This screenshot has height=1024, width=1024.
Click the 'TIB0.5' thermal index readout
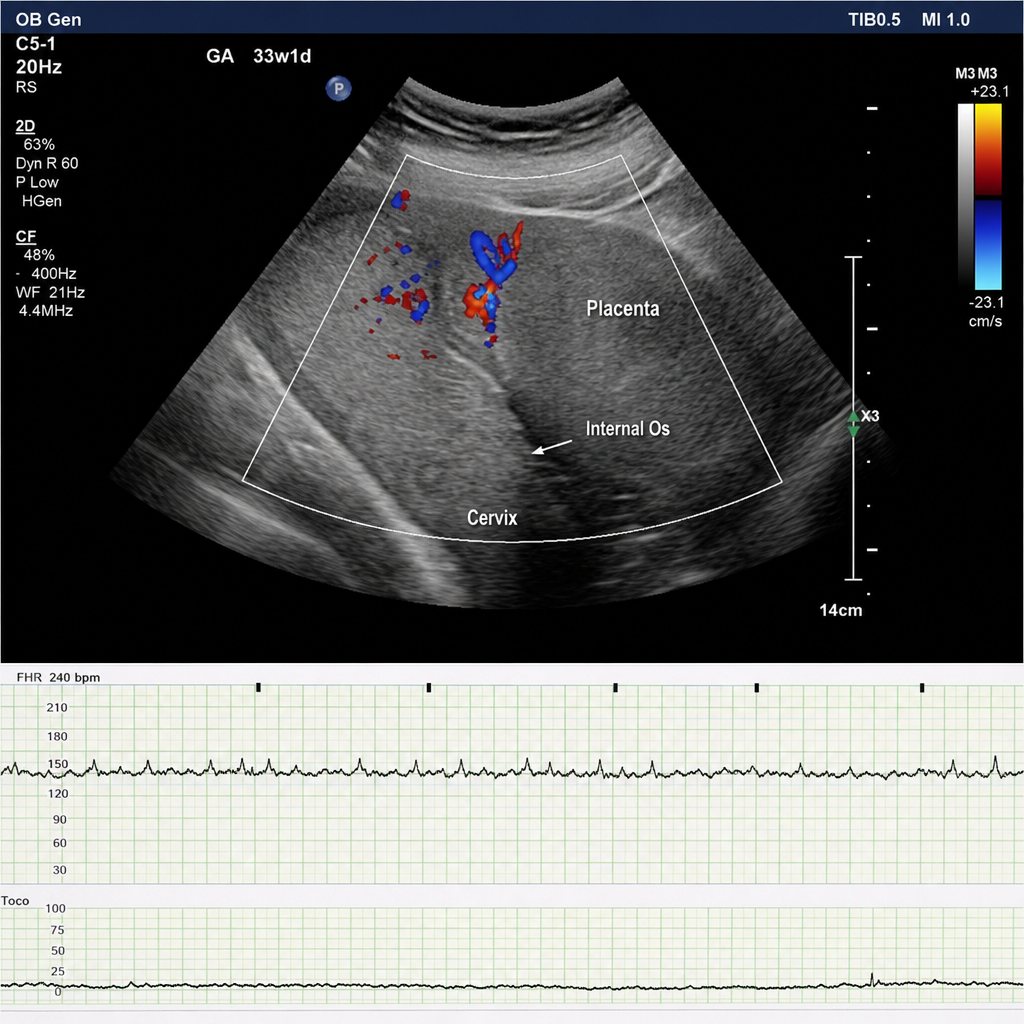(874, 20)
